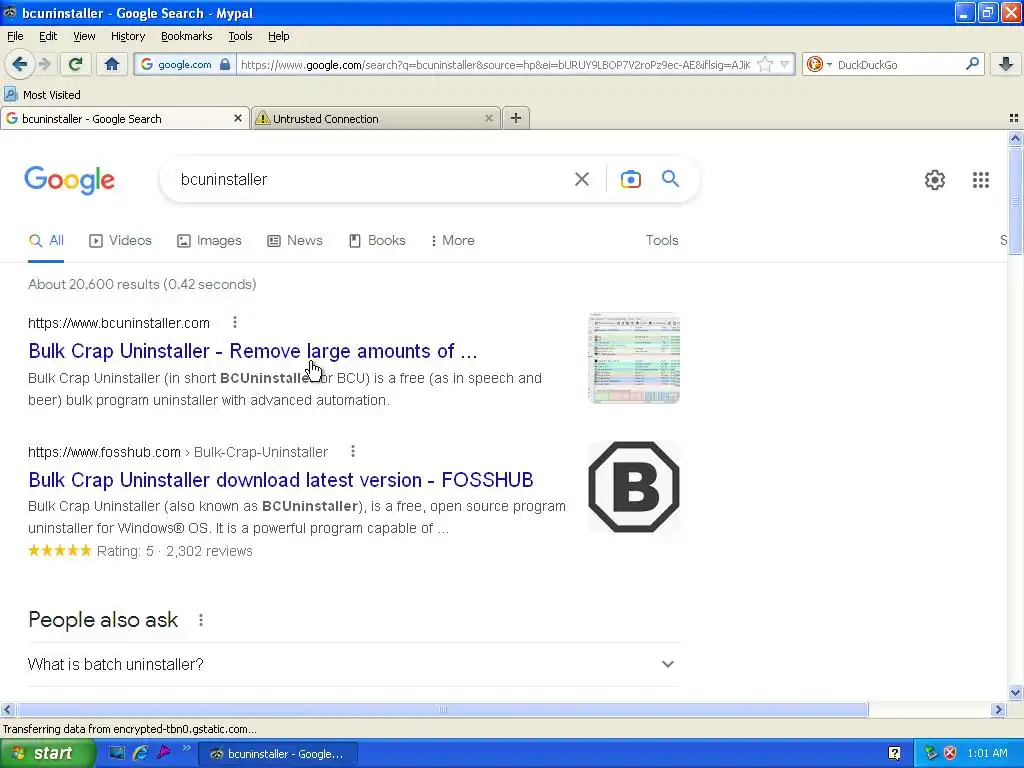Image resolution: width=1024 pixels, height=768 pixels.
Task: Switch to the Untrusted Connection tab
Action: coord(377,118)
